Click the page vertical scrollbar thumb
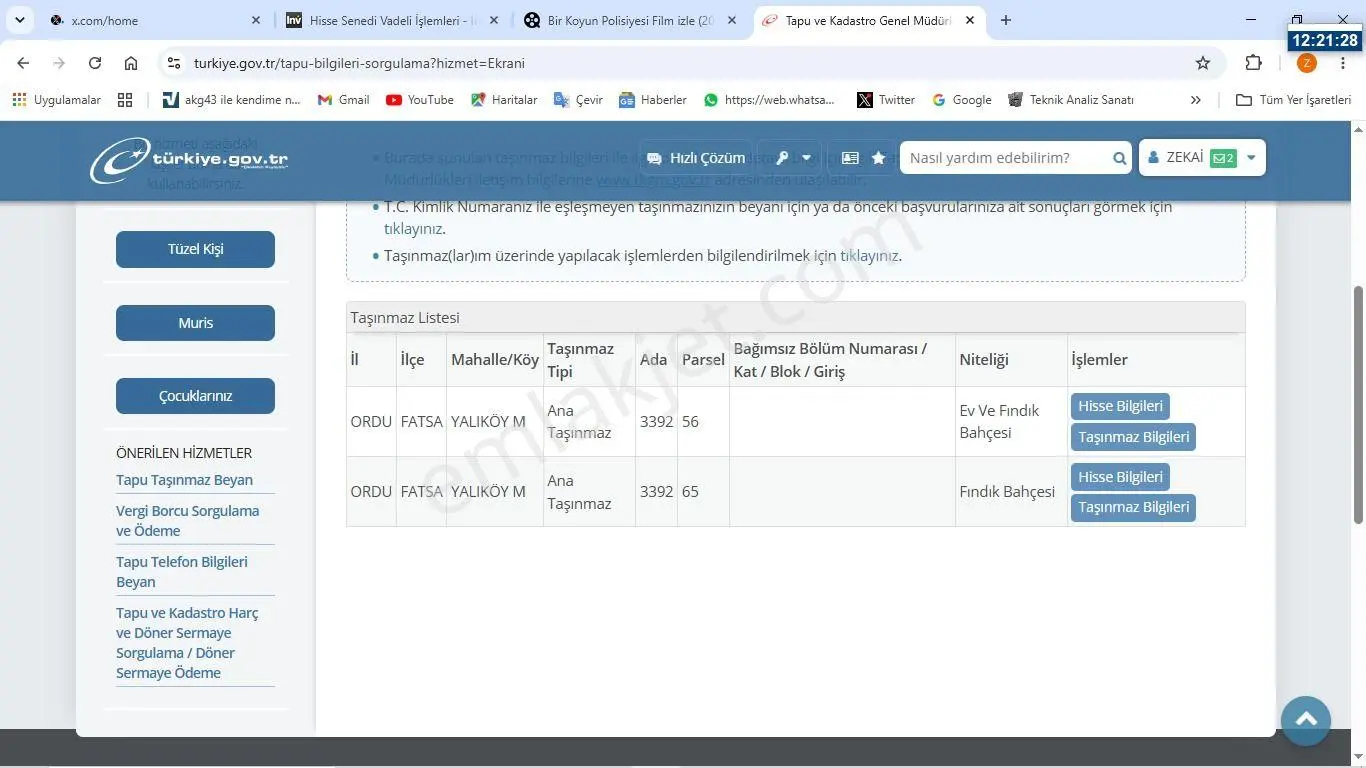The image size is (1366, 768). click(x=1358, y=403)
